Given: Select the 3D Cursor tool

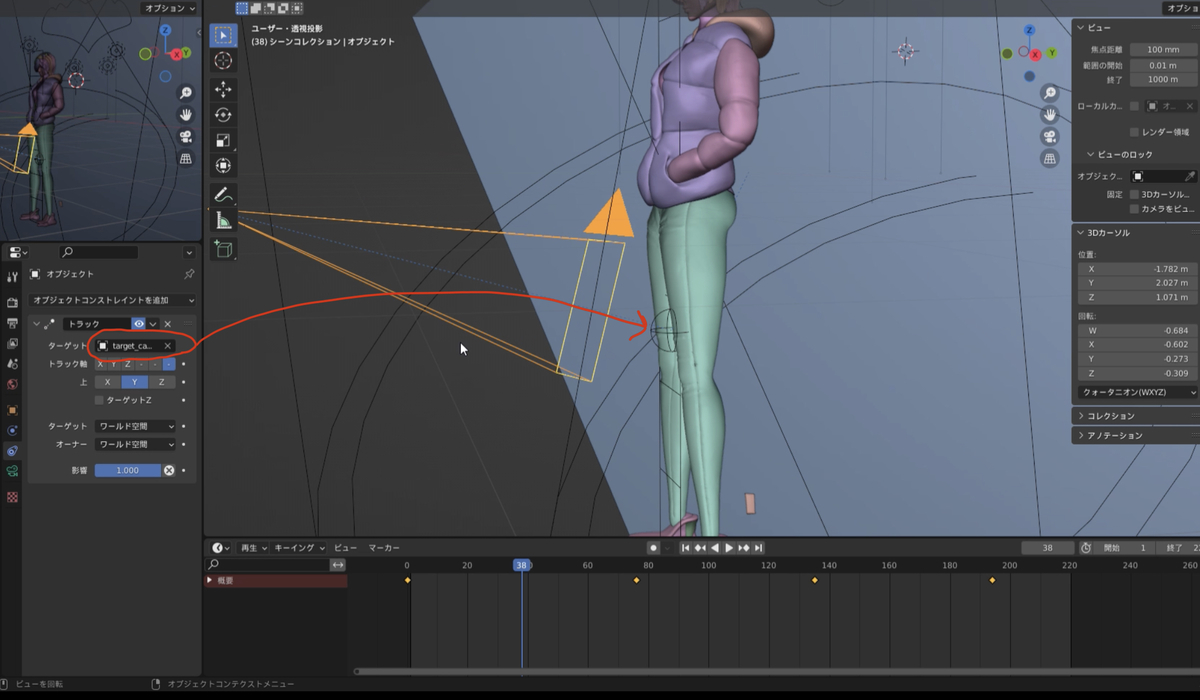Looking at the screenshot, I should click(223, 61).
